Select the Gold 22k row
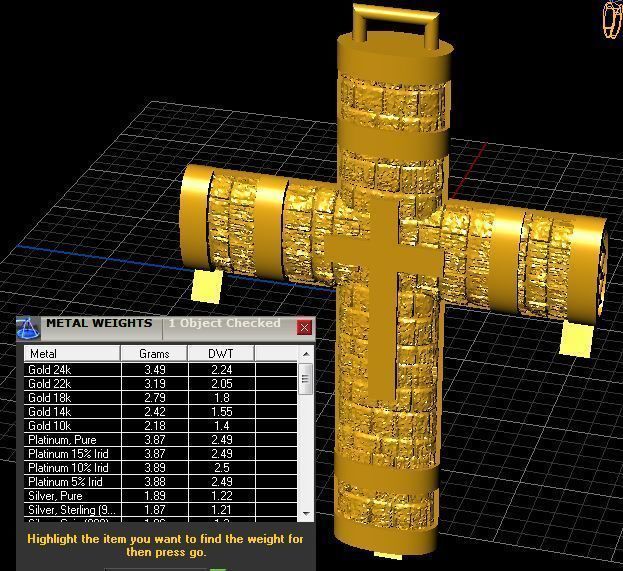 pos(161,384)
